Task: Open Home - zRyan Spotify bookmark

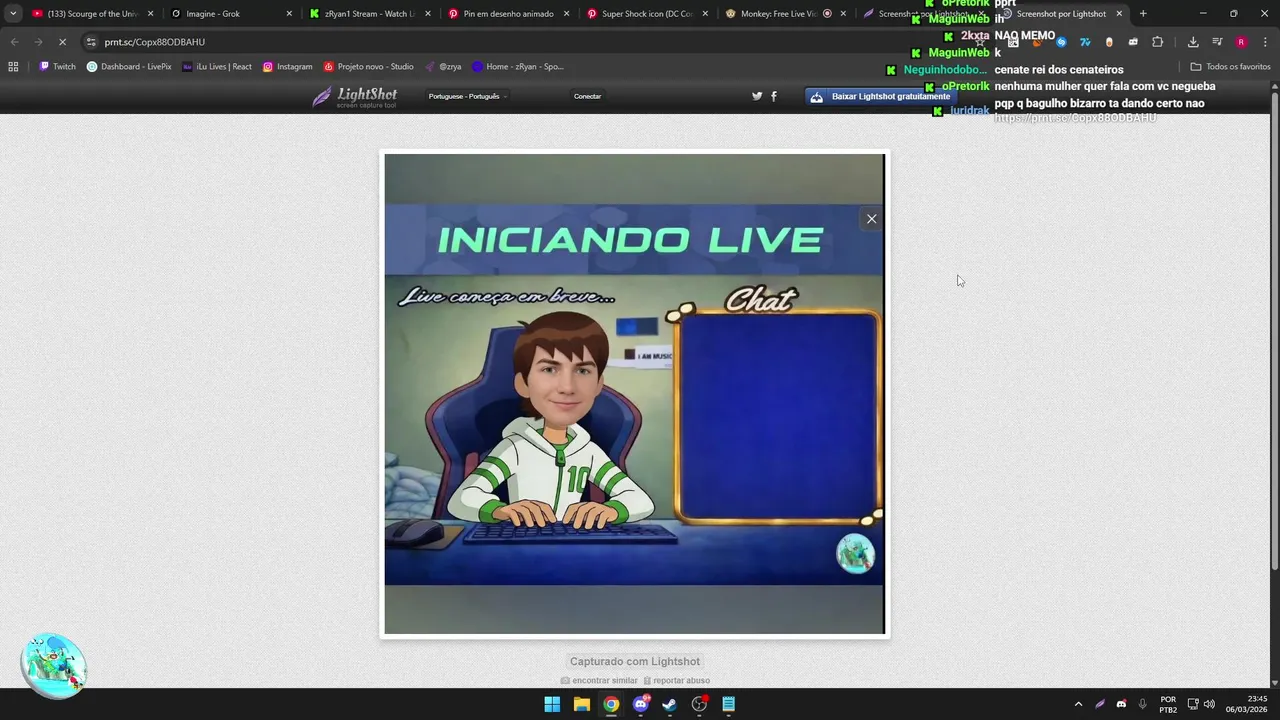Action: point(518,67)
